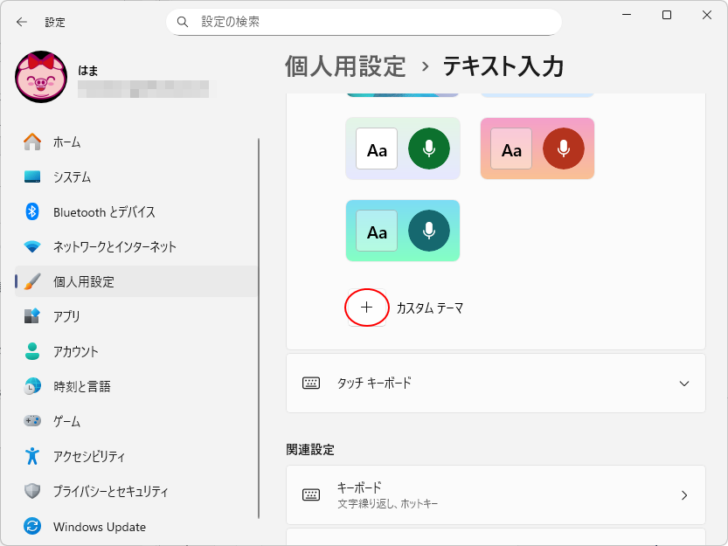Go to ネットワークとインターネット section
The width and height of the screenshot is (728, 546).
point(114,247)
